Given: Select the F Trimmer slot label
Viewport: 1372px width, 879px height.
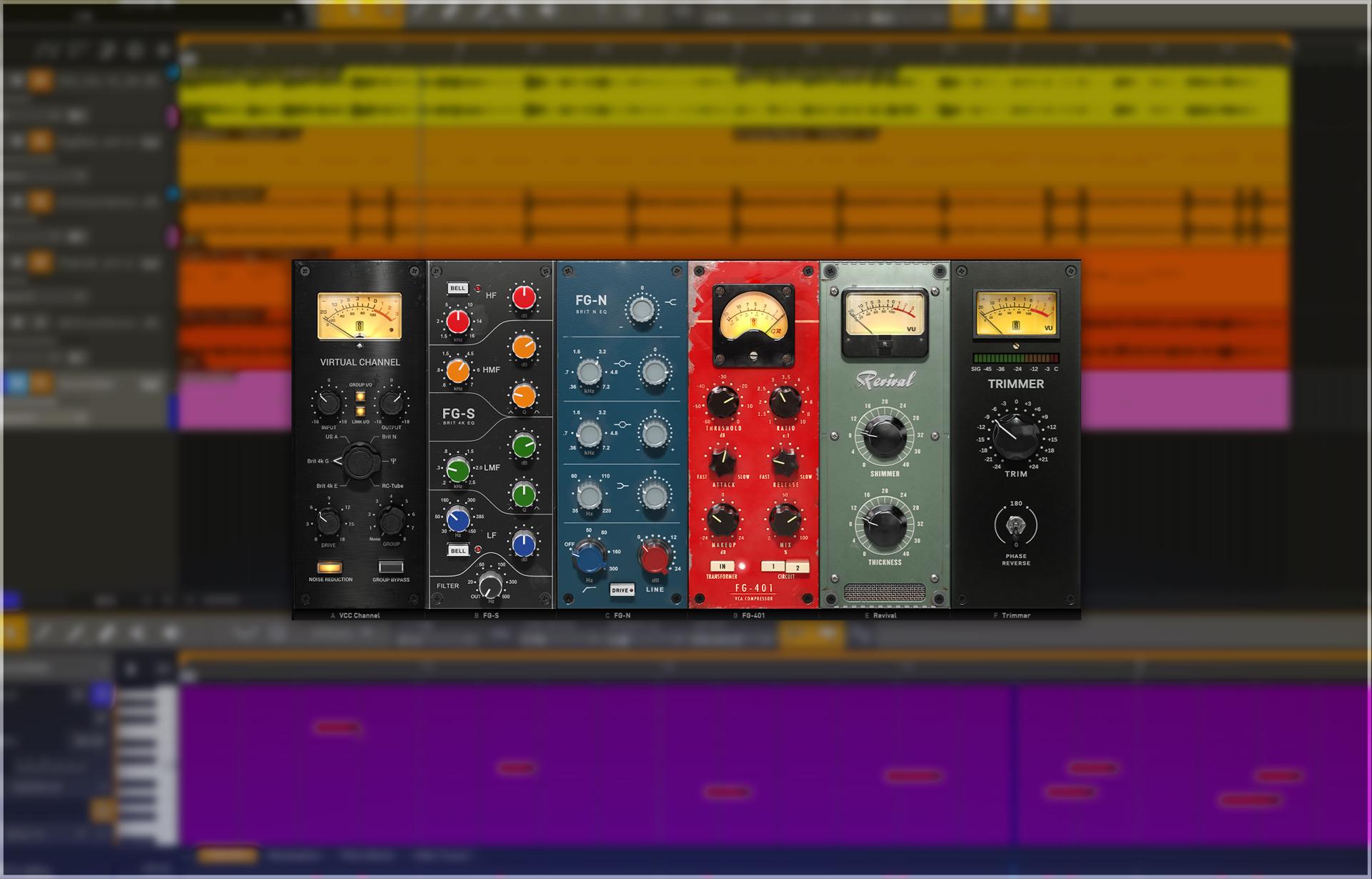Looking at the screenshot, I should coord(1012,615).
